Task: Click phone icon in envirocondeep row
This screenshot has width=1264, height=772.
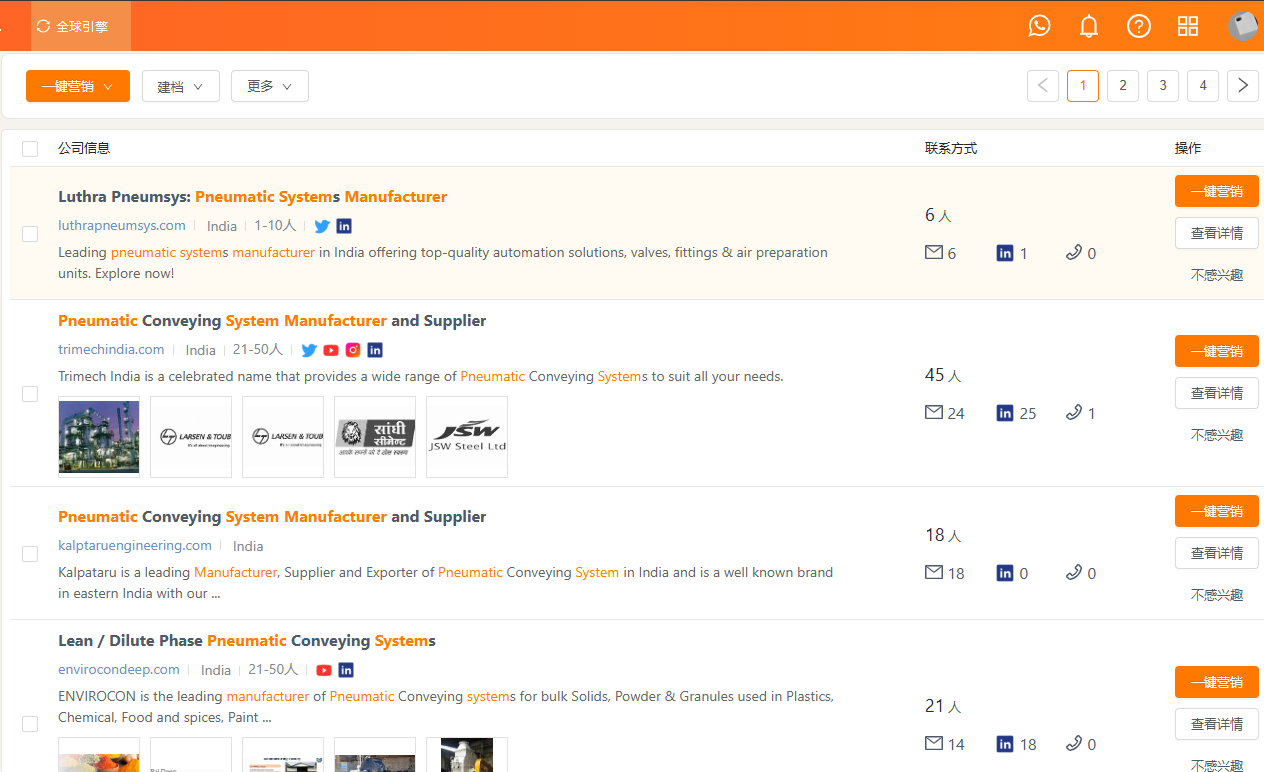Action: 1074,744
